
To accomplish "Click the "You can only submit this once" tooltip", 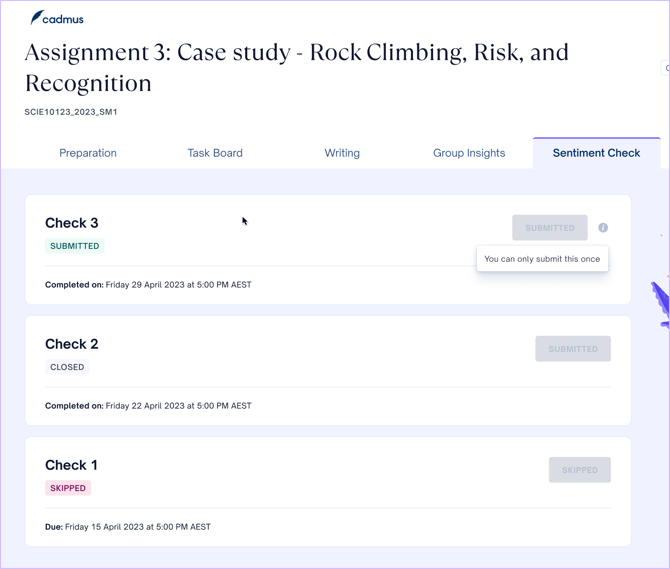I will tap(542, 259).
